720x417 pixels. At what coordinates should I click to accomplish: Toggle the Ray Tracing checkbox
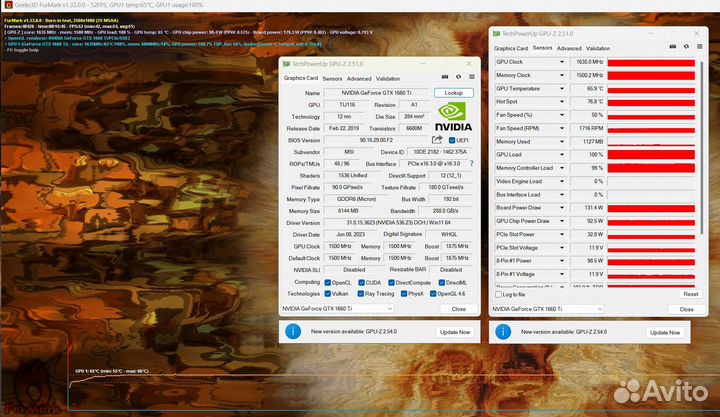(360, 293)
